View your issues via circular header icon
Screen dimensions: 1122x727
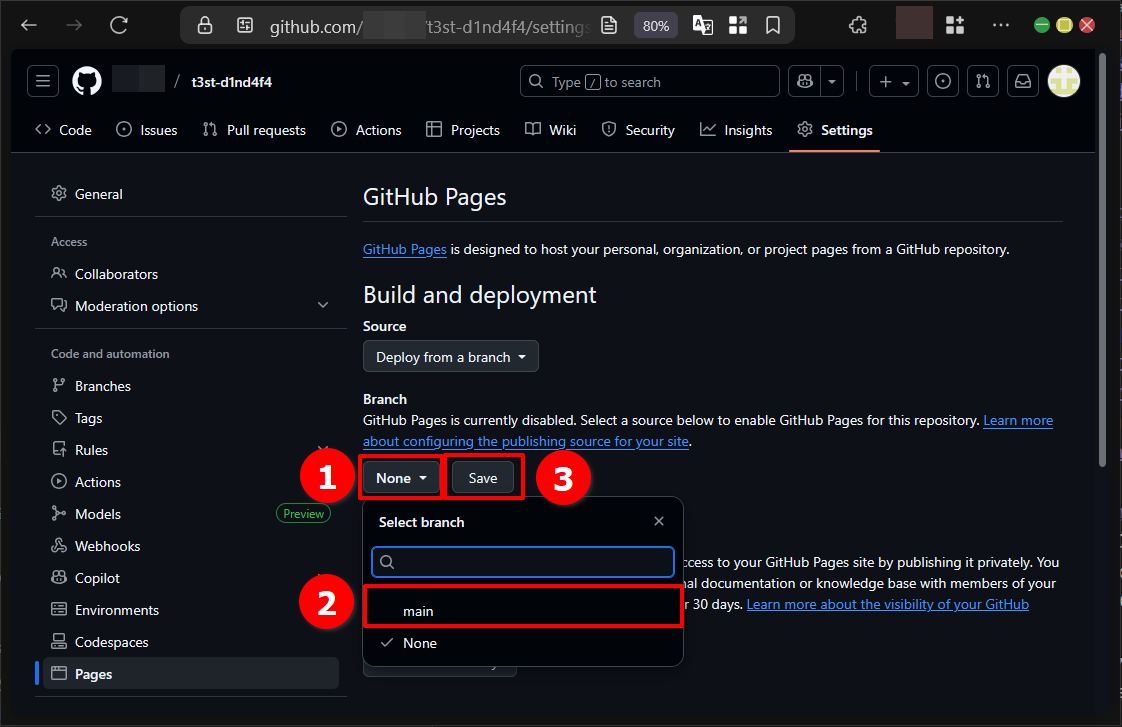943,81
